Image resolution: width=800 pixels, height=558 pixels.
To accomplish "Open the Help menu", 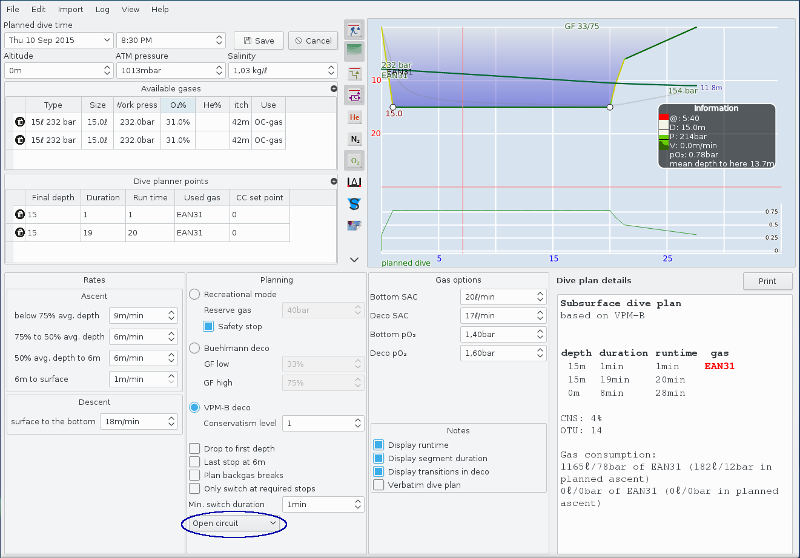I will 160,9.
